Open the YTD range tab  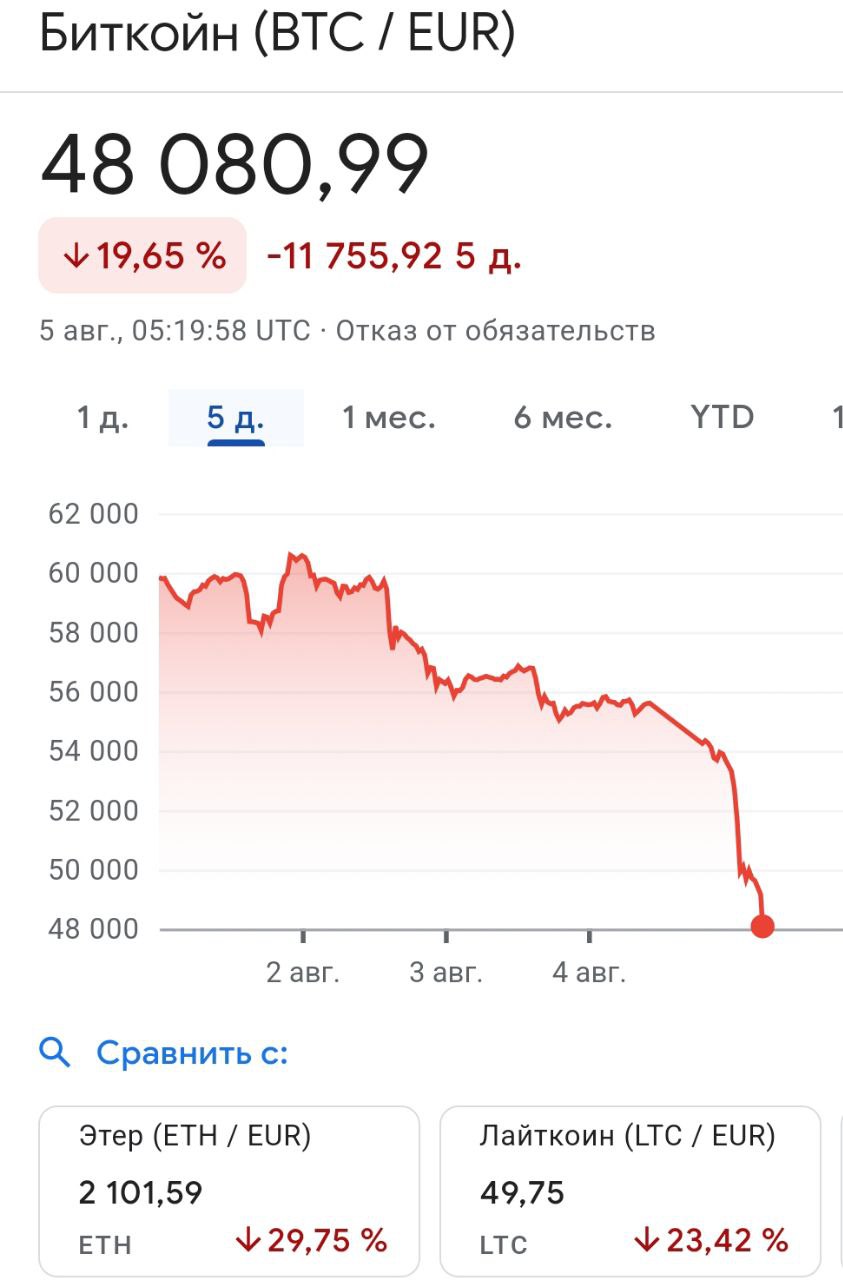pos(722,417)
